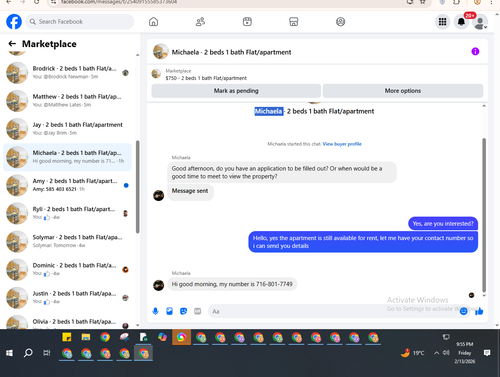Open the Olivia conversation
Viewport: 500px width, 377px height.
pos(68,322)
